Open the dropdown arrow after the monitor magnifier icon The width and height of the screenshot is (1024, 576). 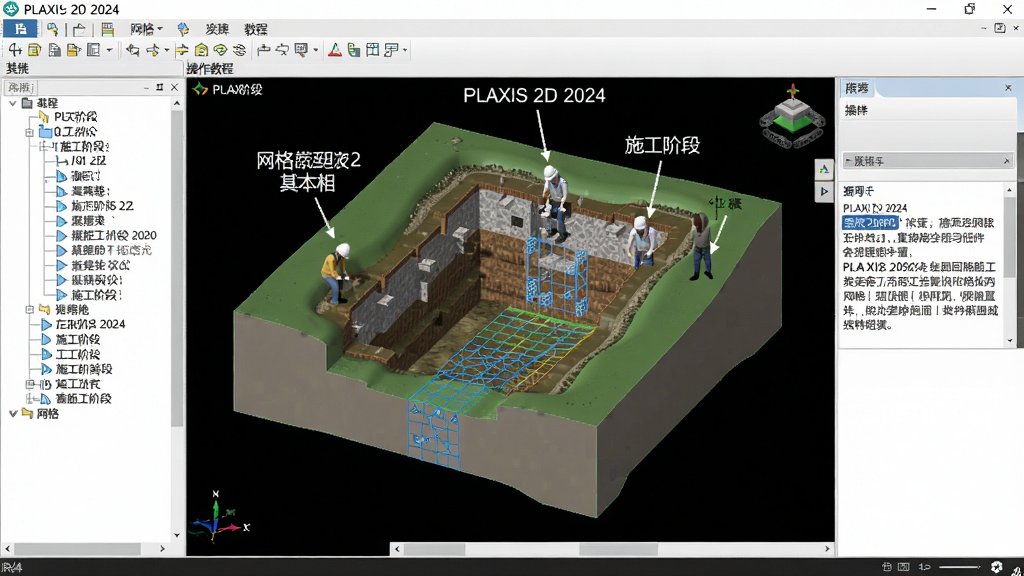pyautogui.click(x=315, y=50)
